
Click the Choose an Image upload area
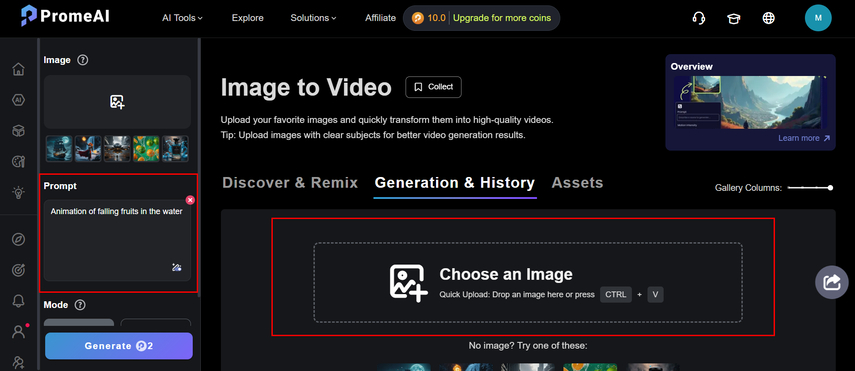click(x=527, y=283)
